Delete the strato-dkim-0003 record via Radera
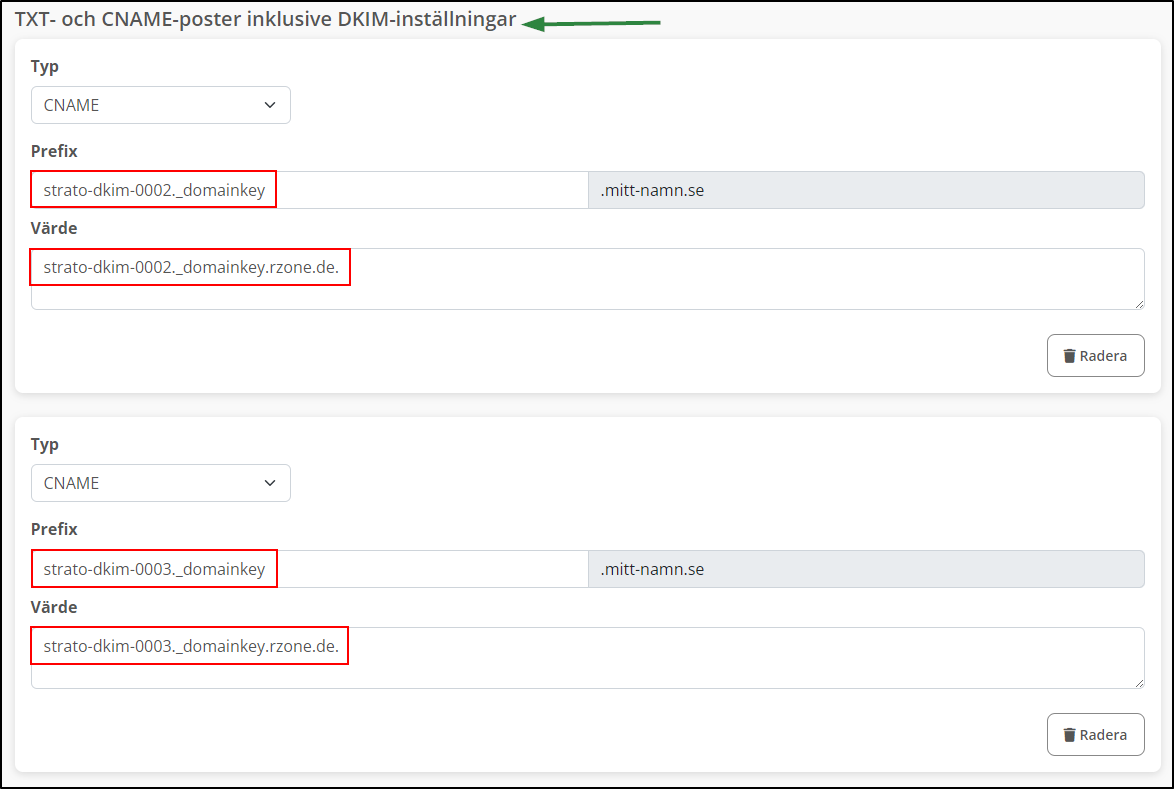The width and height of the screenshot is (1174, 789). 1095,734
